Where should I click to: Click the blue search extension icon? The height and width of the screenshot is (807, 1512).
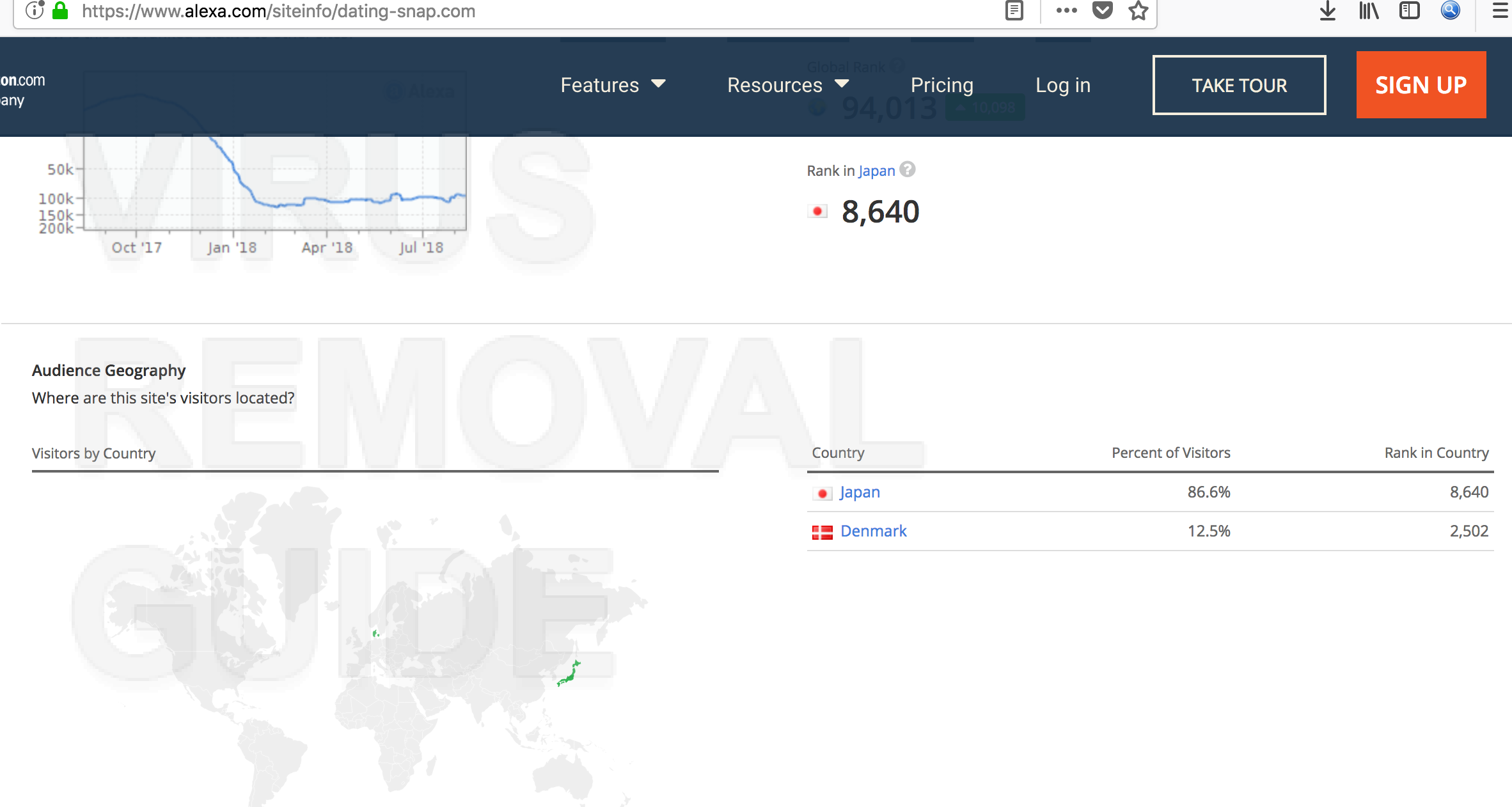(1451, 10)
